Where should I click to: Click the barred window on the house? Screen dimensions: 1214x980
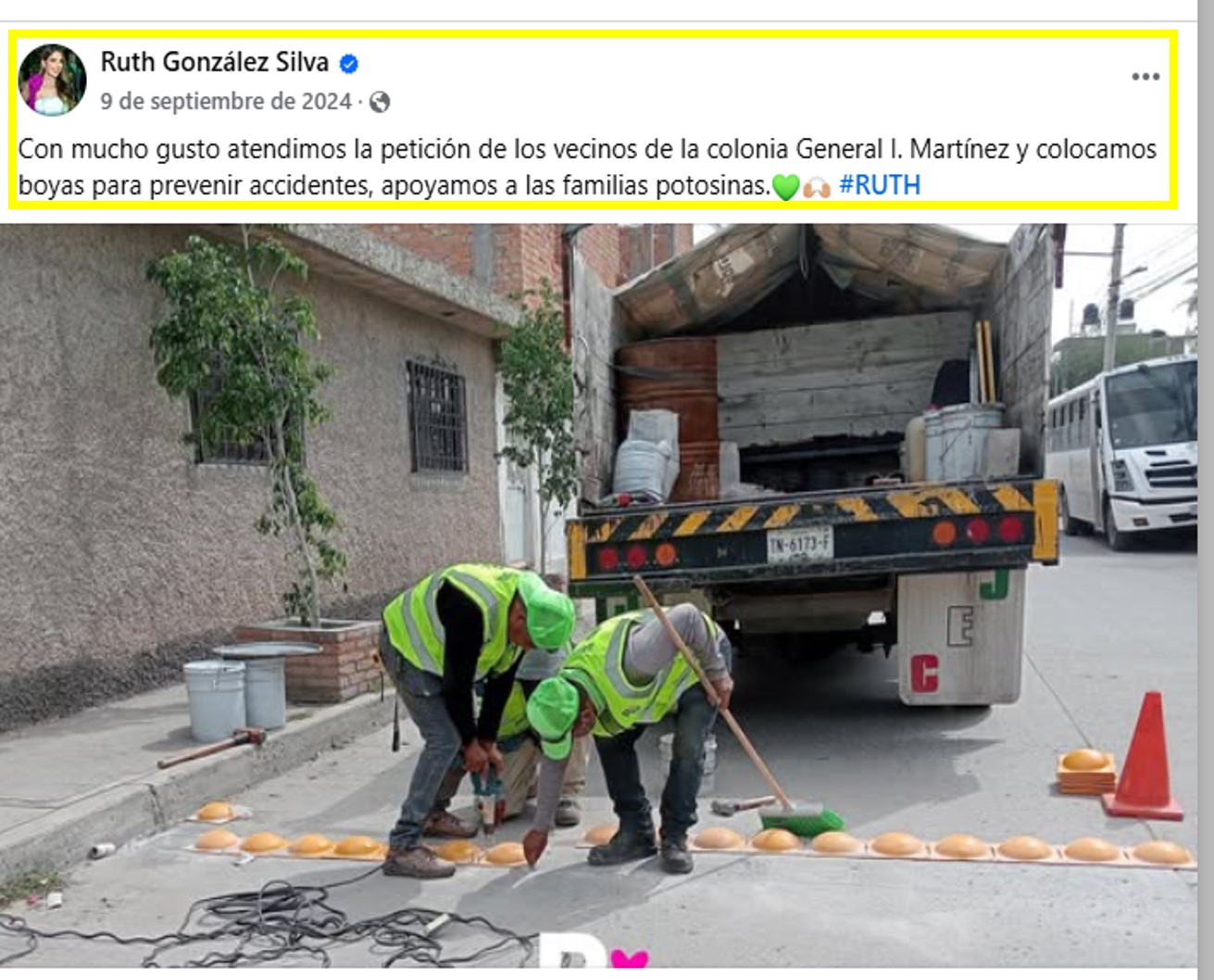(437, 417)
